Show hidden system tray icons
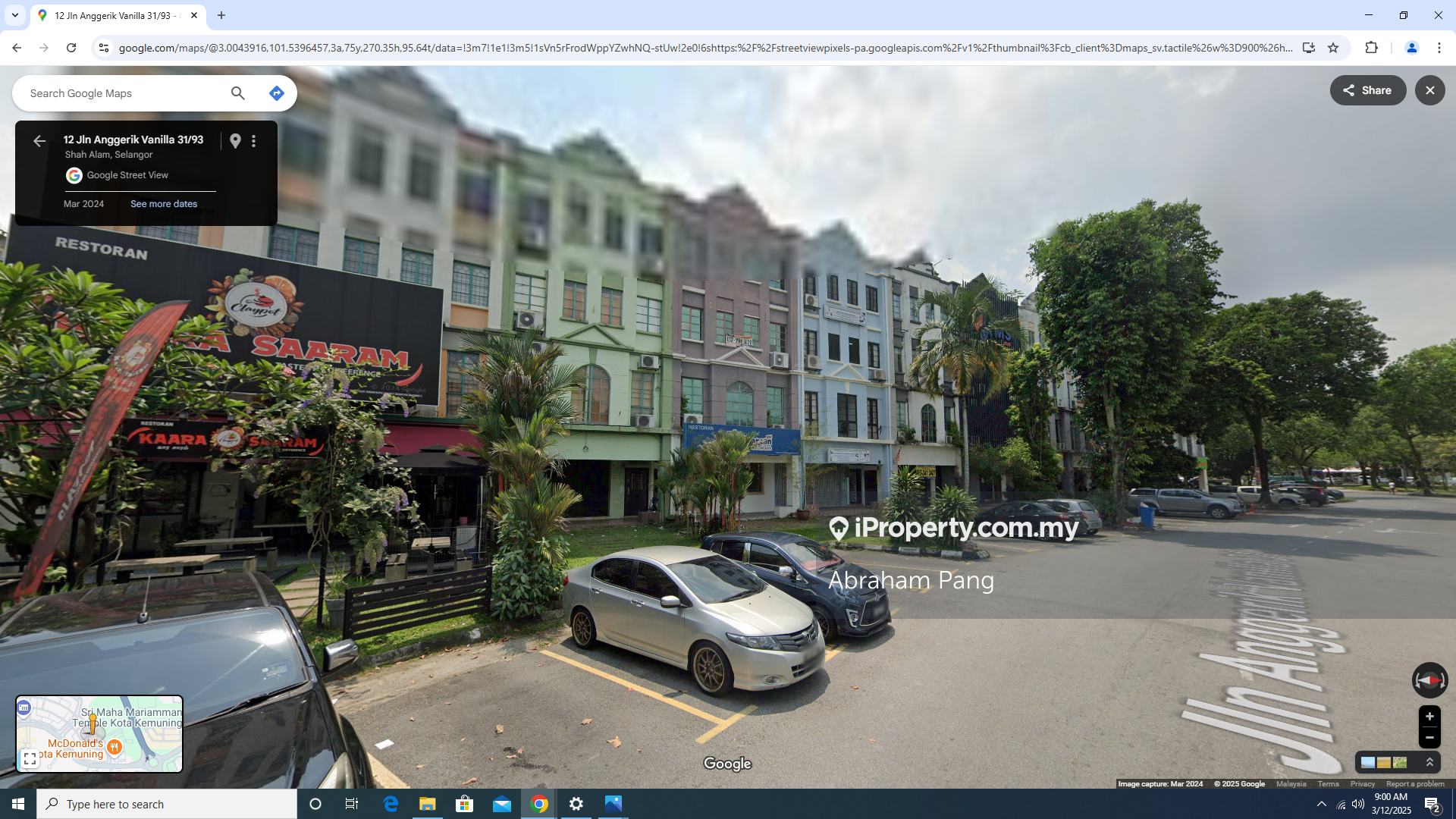1456x819 pixels. 1322,804
